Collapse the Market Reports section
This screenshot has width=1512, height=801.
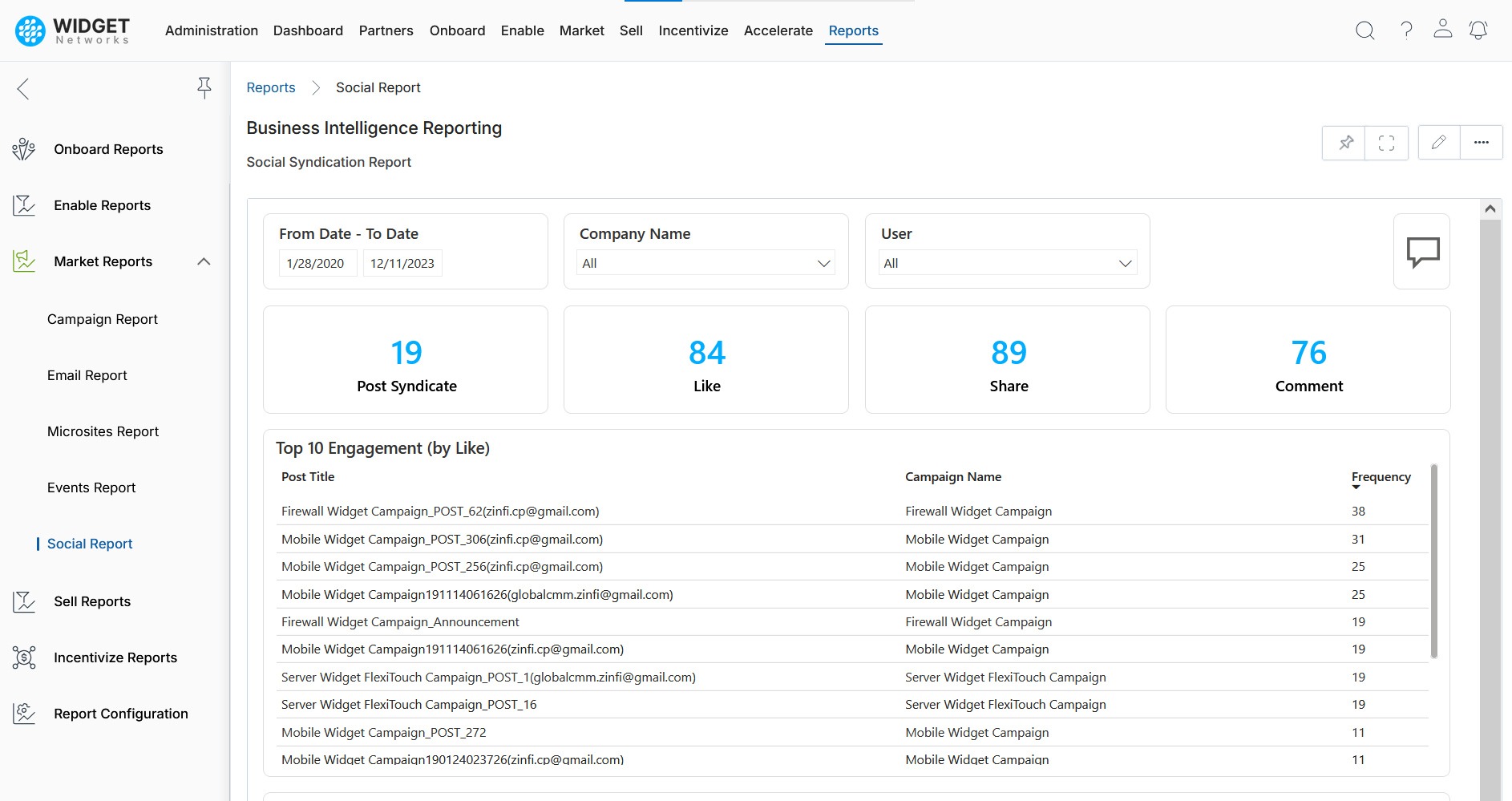click(204, 261)
